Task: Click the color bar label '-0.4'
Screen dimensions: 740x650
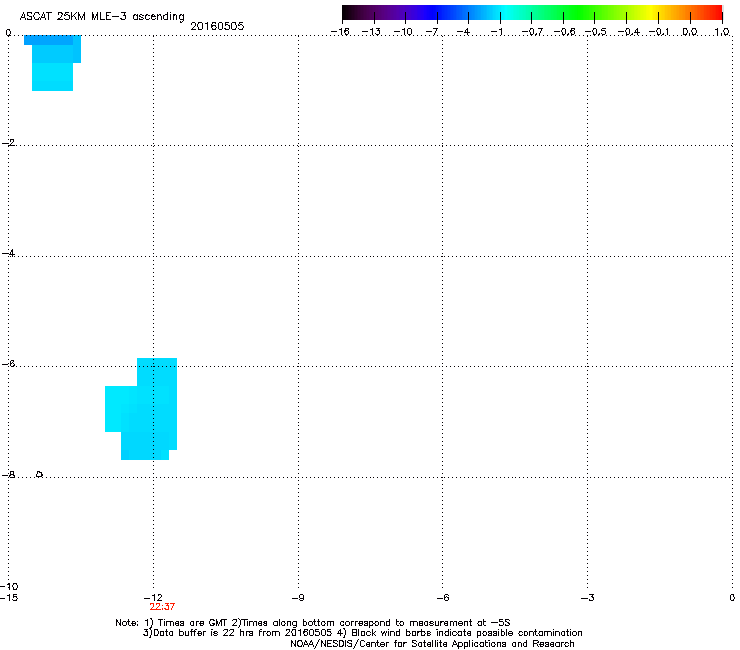Action: [x=629, y=32]
